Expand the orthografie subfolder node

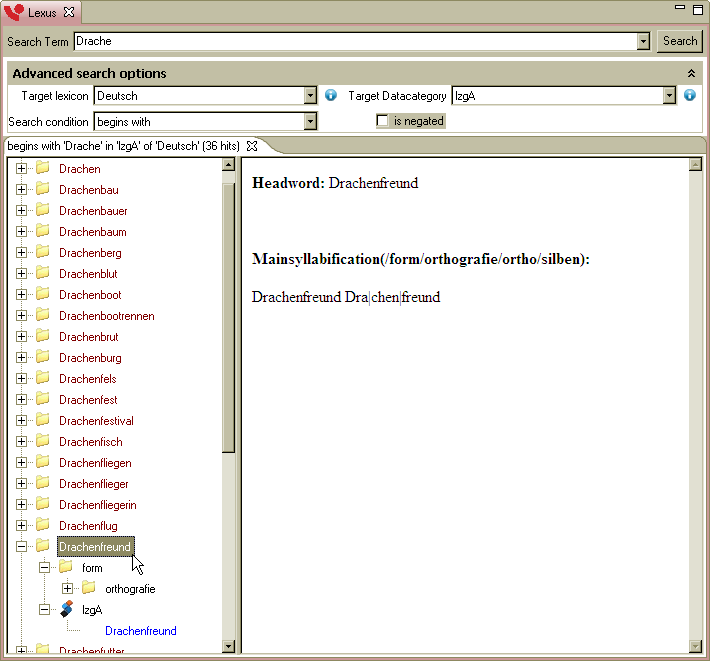tap(68, 588)
